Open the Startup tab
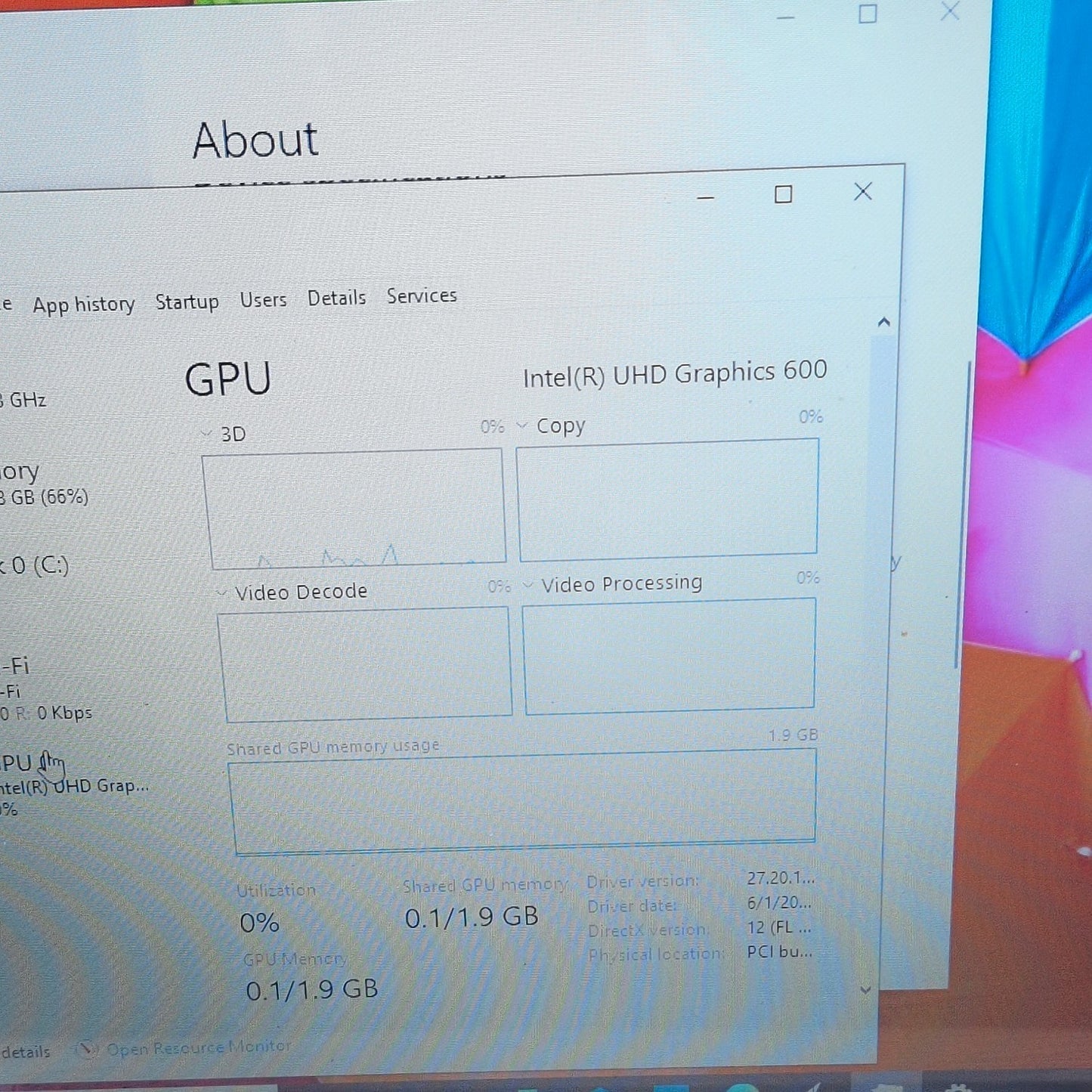Image resolution: width=1092 pixels, height=1092 pixels. click(187, 302)
